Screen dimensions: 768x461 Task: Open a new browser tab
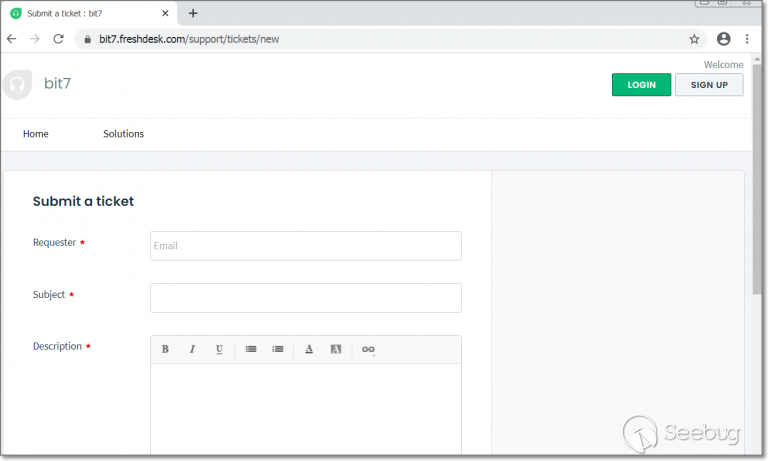pos(193,13)
